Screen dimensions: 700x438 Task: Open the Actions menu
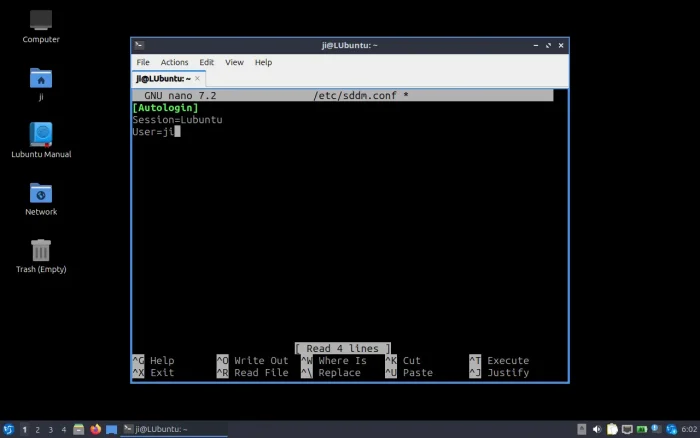pyautogui.click(x=174, y=62)
